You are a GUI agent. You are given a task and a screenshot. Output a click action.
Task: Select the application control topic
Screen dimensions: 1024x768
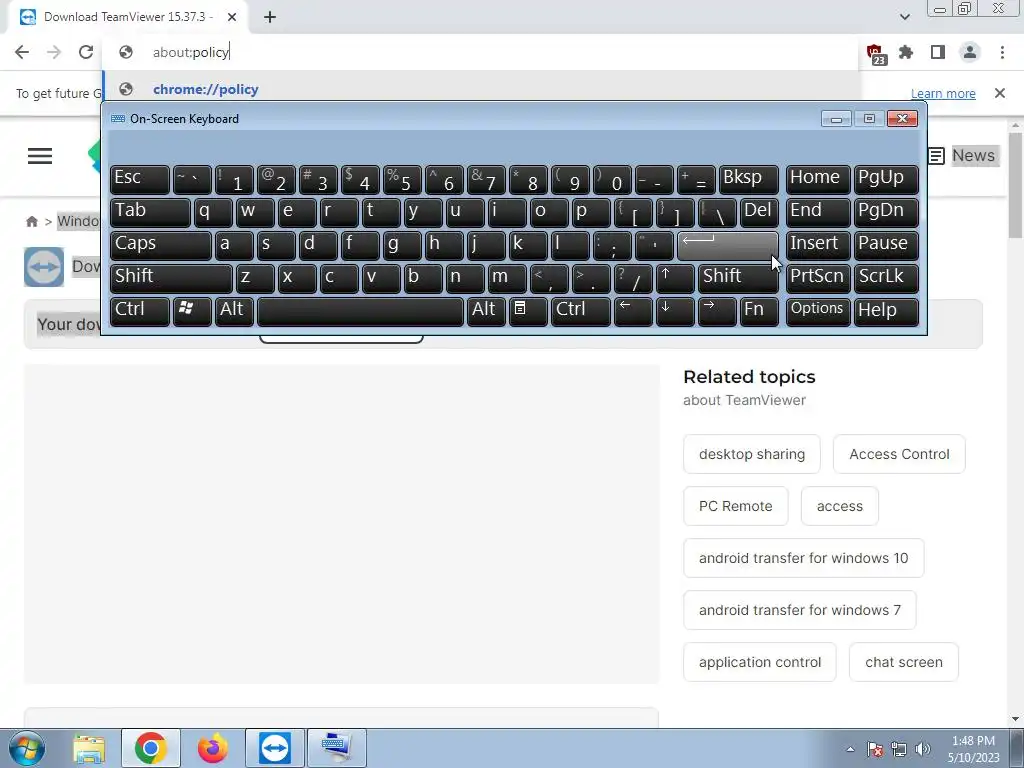[760, 662]
